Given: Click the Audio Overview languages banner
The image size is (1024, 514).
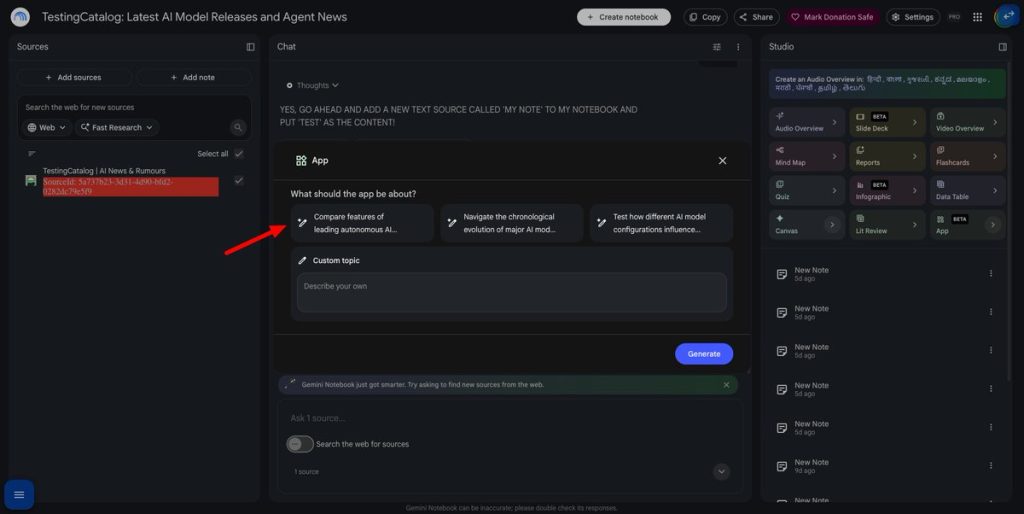Looking at the screenshot, I should point(887,84).
